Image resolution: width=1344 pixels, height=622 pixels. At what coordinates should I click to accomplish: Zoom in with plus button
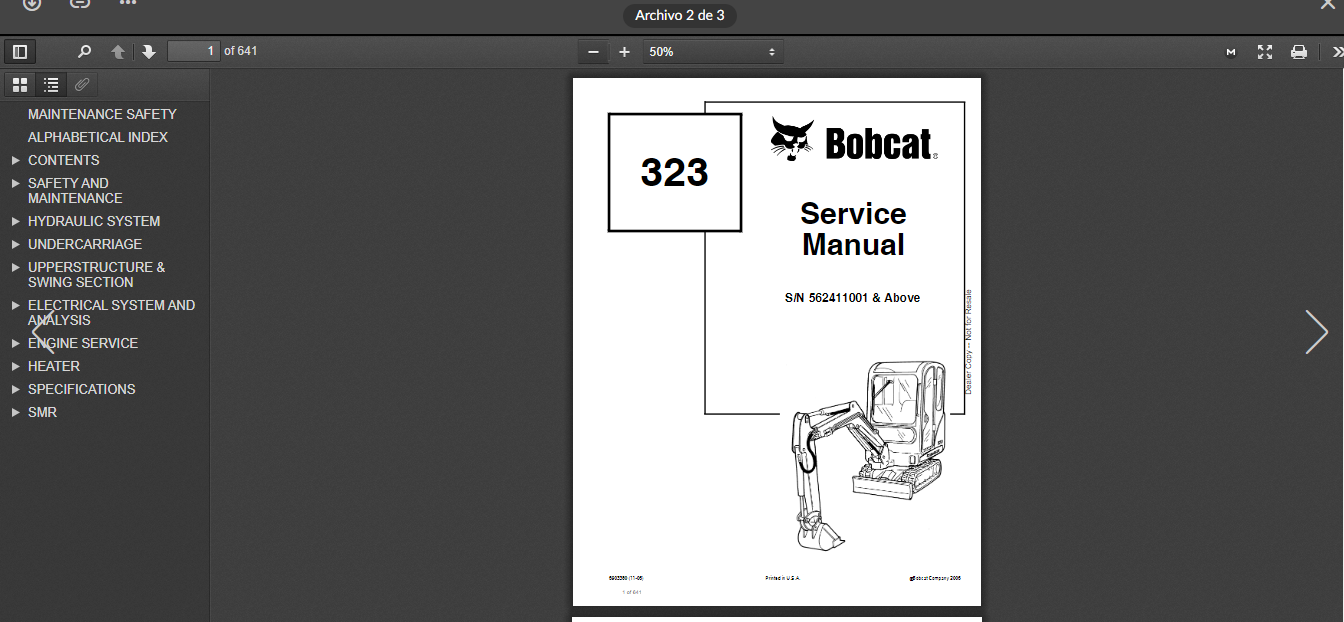point(624,52)
